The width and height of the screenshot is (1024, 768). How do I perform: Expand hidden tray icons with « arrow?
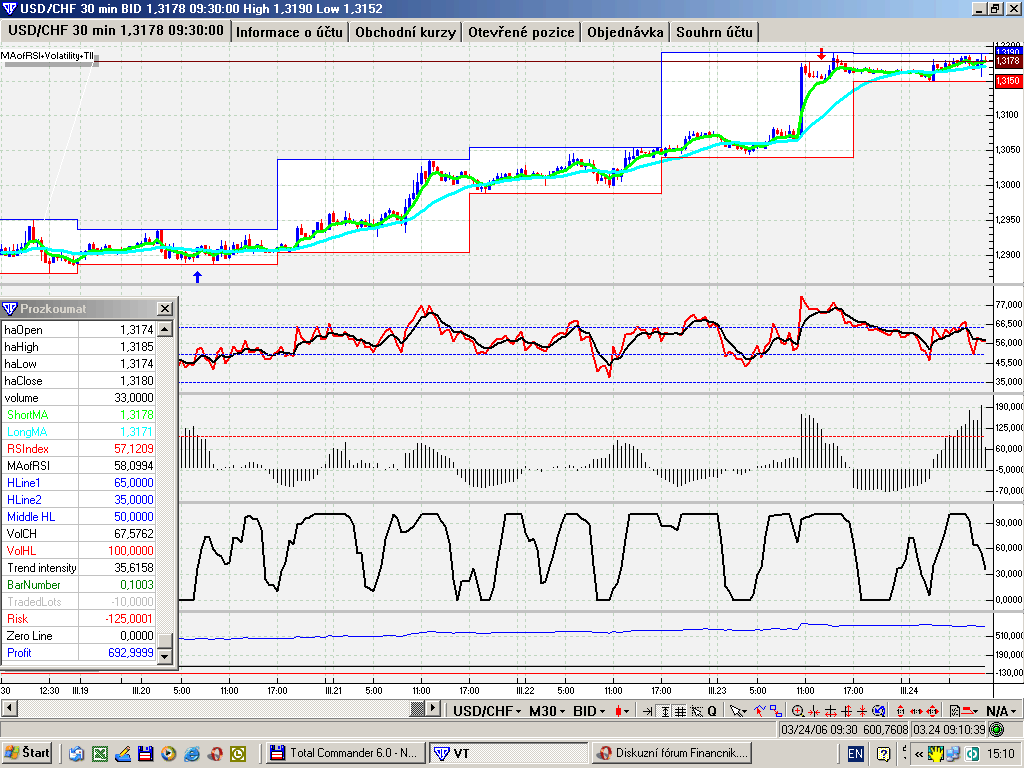919,754
